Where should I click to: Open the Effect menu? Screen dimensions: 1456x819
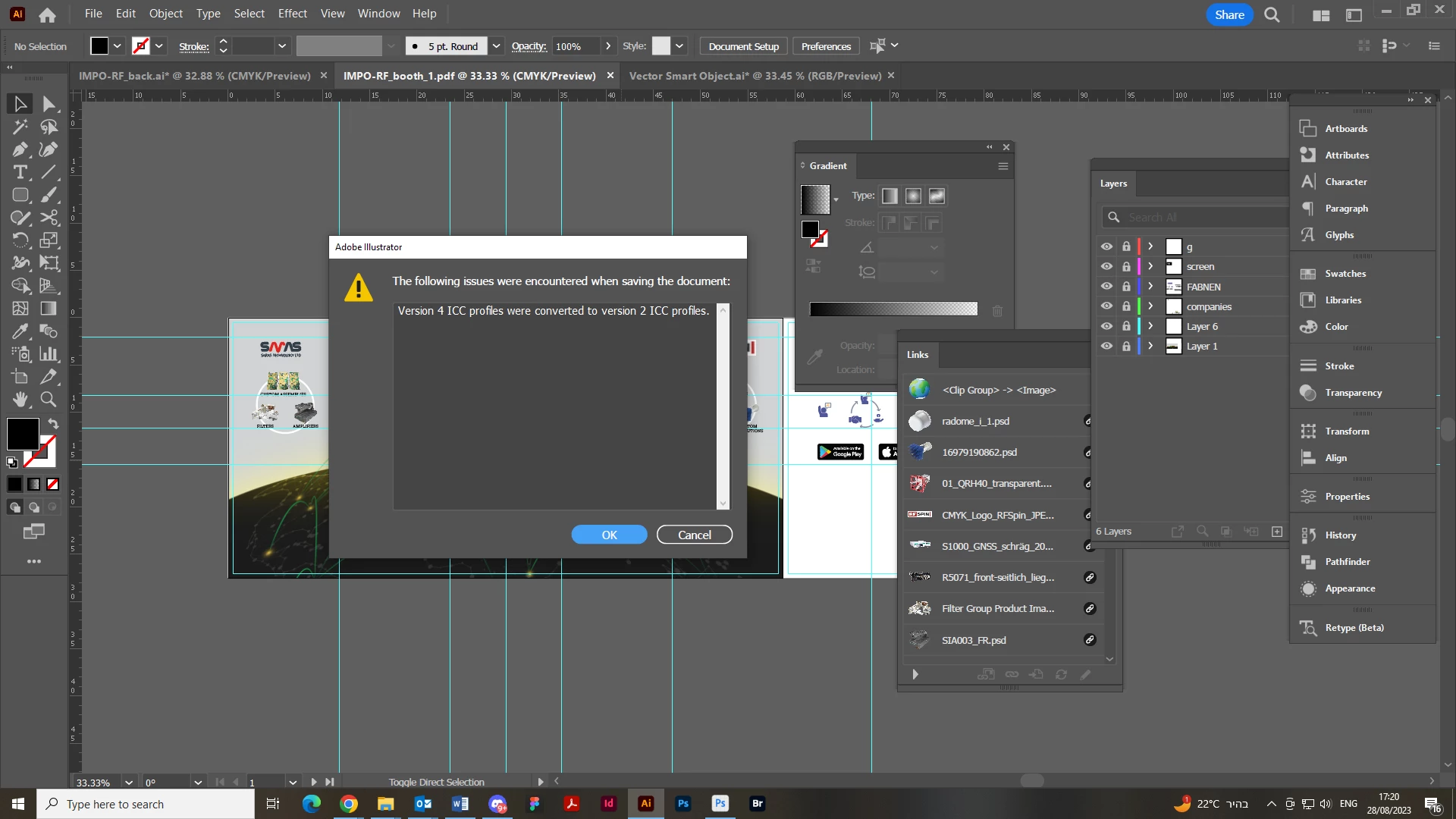(x=292, y=14)
